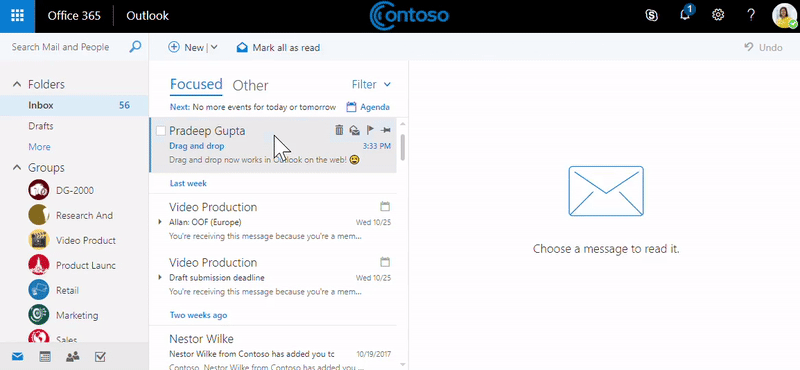
Task: Expand the Draft submission deadline conversation
Action: (160, 278)
